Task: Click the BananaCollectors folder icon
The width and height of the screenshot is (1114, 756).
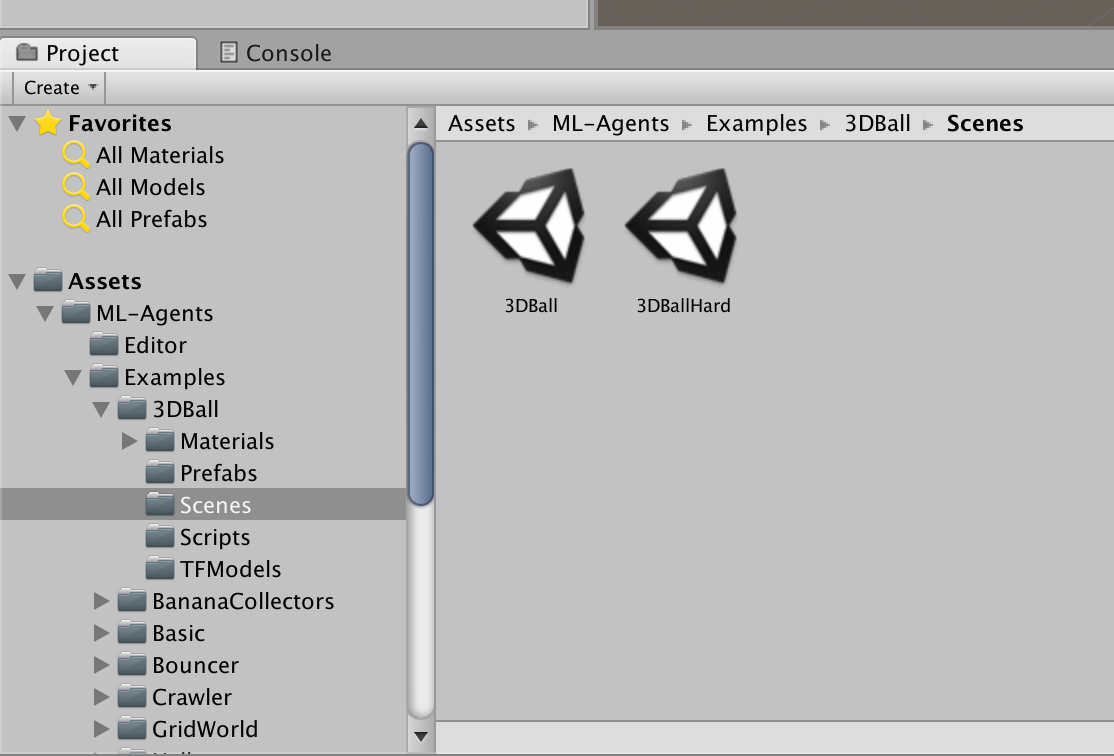Action: pos(131,600)
